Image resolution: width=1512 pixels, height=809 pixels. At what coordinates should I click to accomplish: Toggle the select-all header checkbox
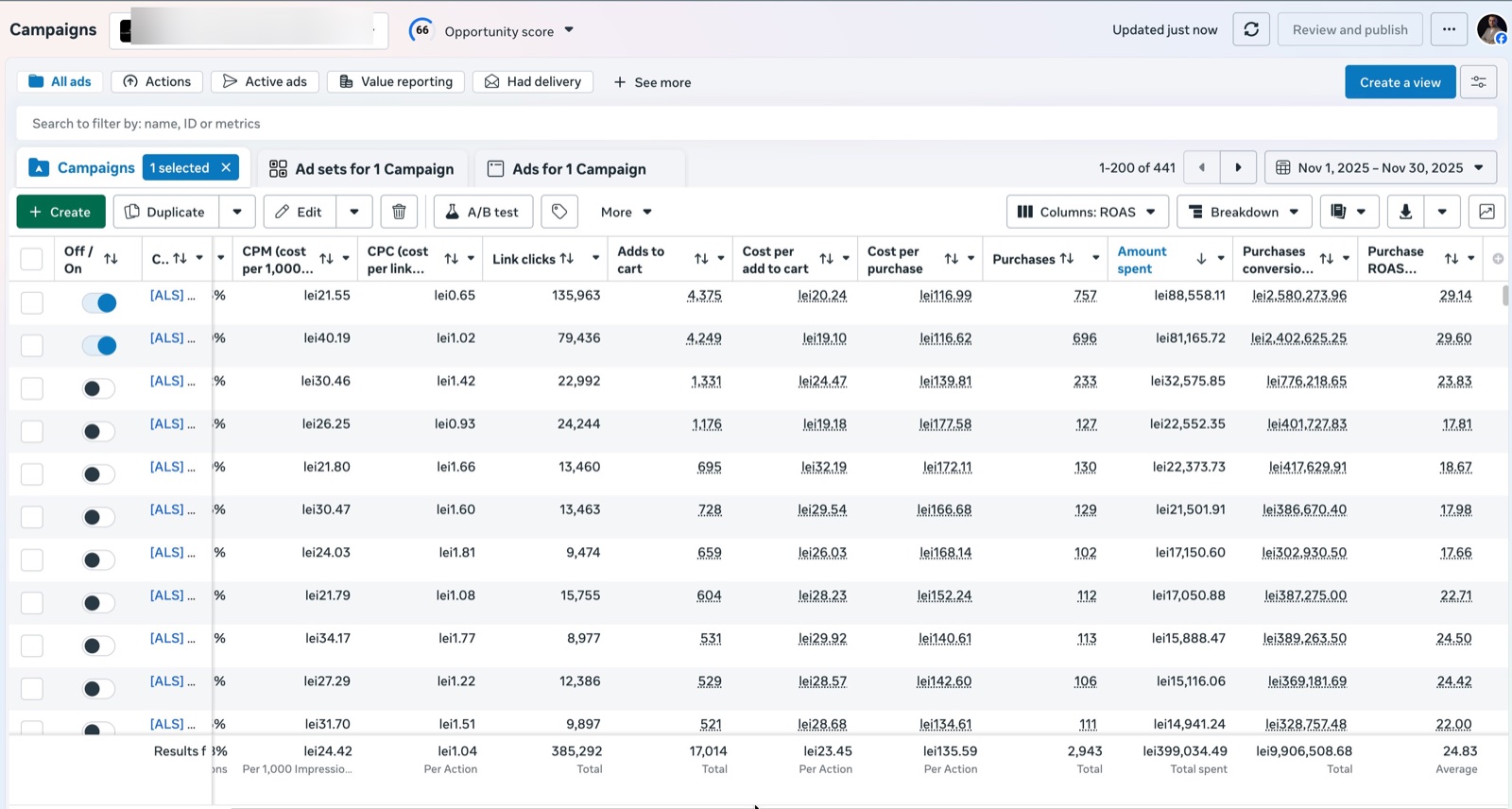point(31,259)
